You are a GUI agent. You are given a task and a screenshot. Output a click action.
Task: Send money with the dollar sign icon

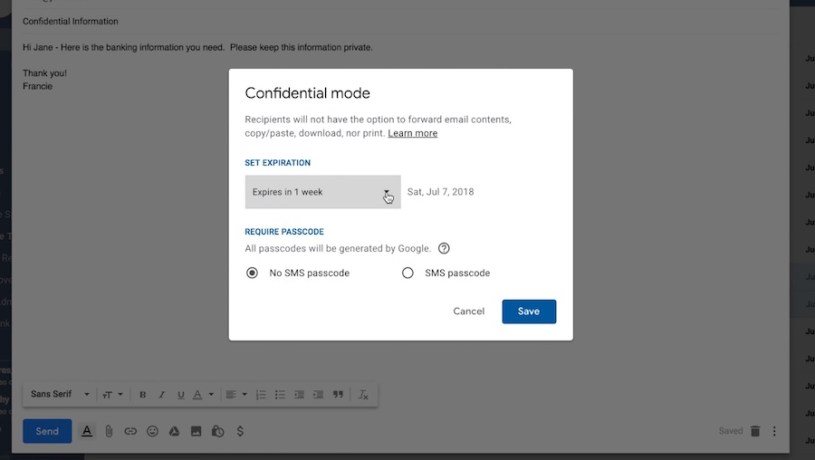click(240, 431)
